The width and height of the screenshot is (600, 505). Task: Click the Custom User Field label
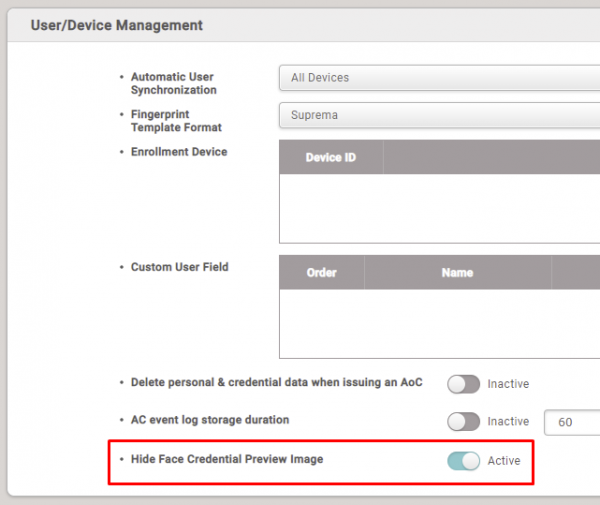tap(180, 267)
